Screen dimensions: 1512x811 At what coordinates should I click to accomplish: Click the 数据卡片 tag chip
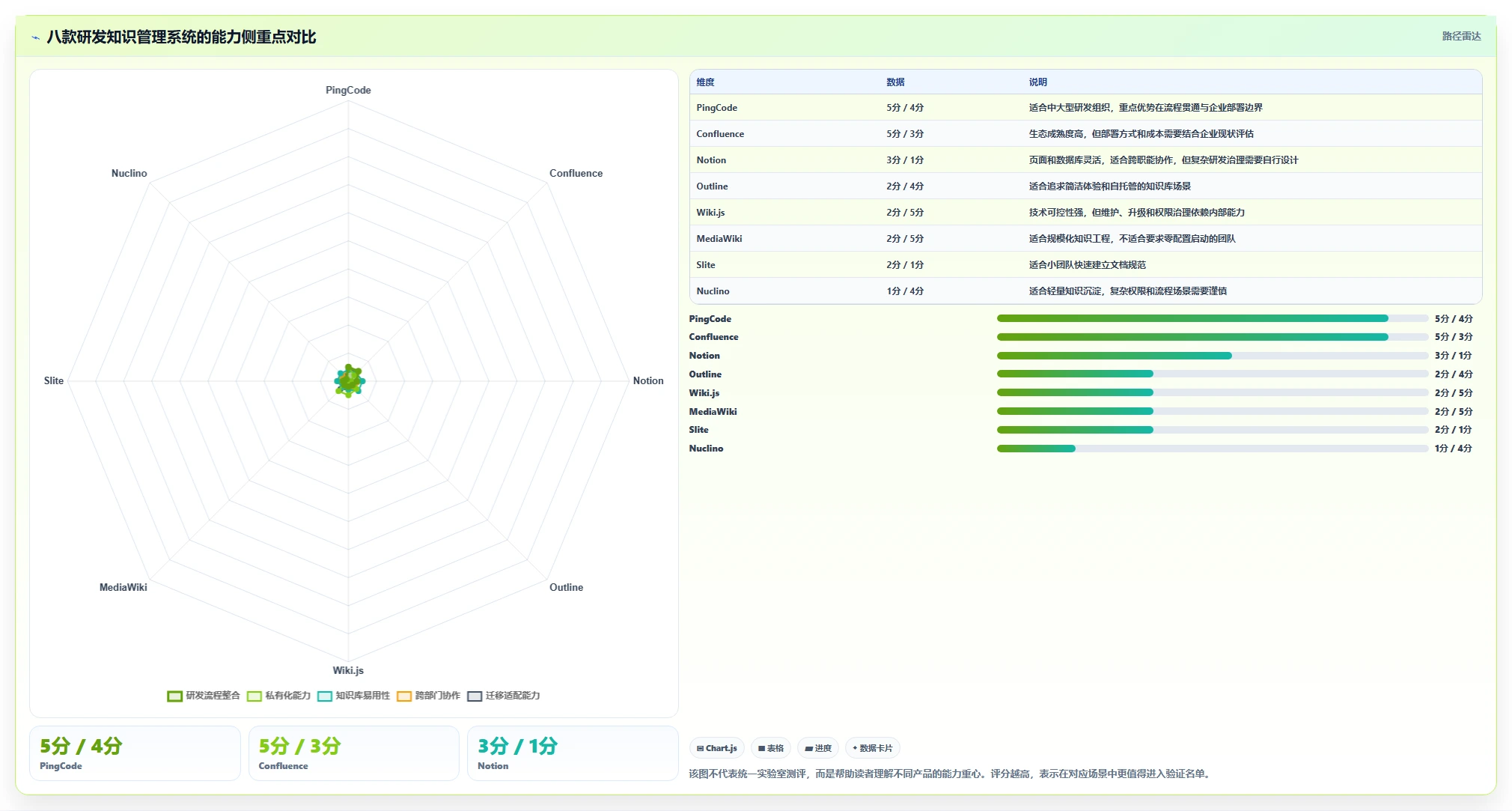873,748
